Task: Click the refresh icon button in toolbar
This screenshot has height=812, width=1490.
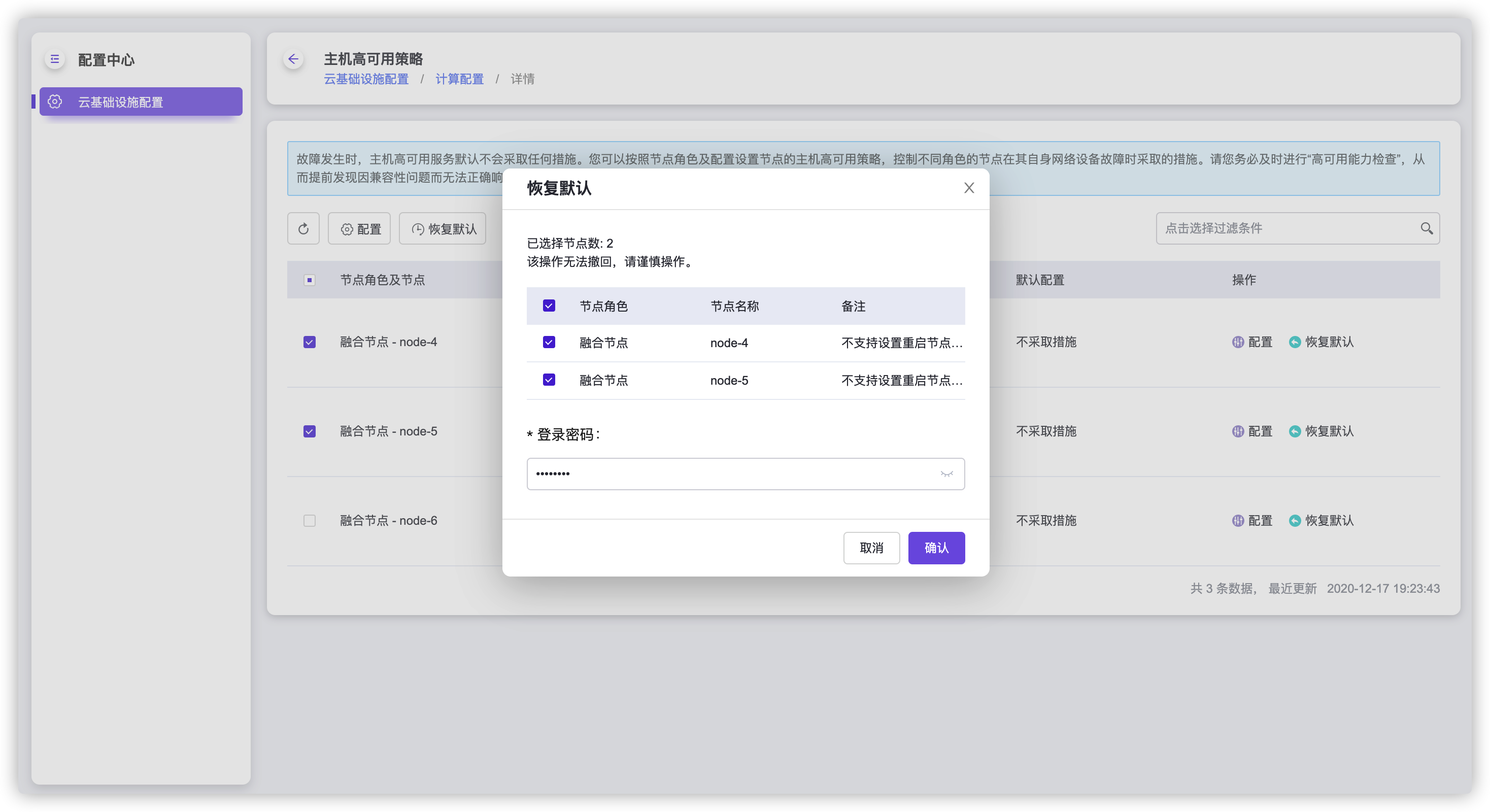Action: pyautogui.click(x=303, y=229)
